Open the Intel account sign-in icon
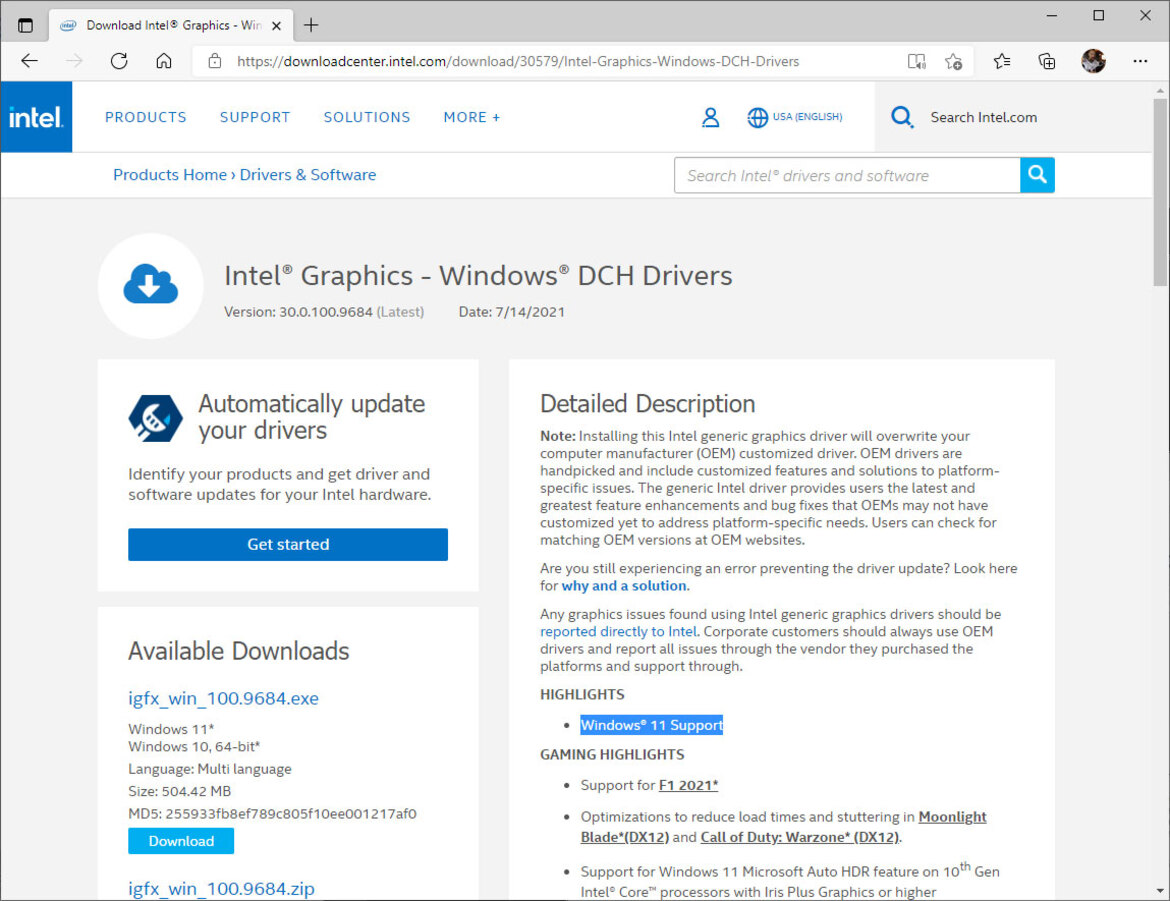This screenshot has width=1170, height=901. click(710, 117)
